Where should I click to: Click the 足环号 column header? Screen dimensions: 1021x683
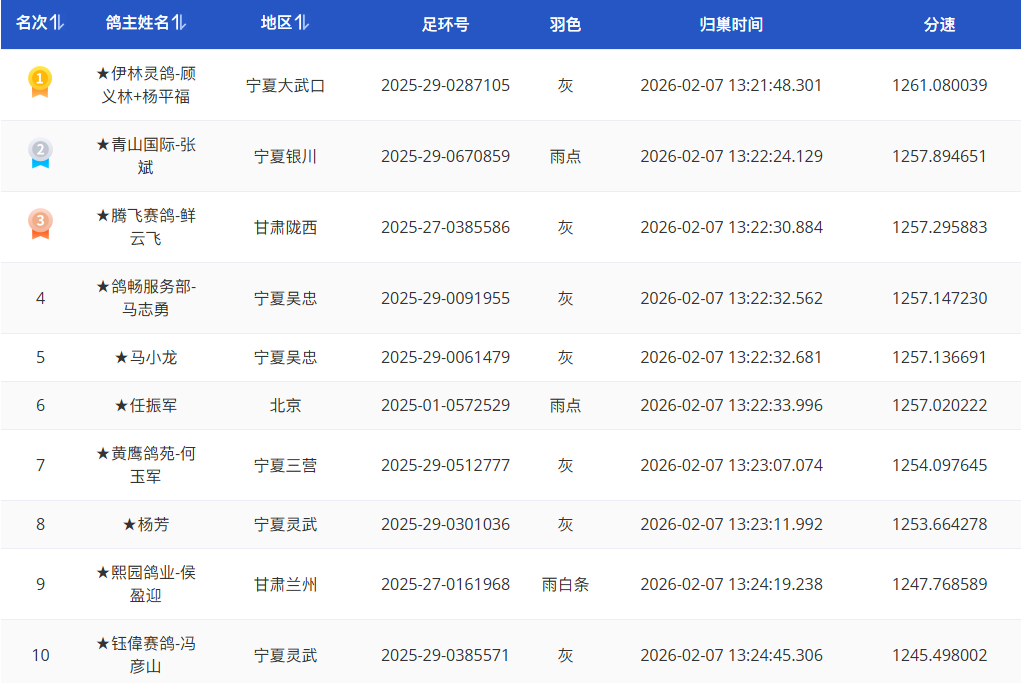point(445,24)
